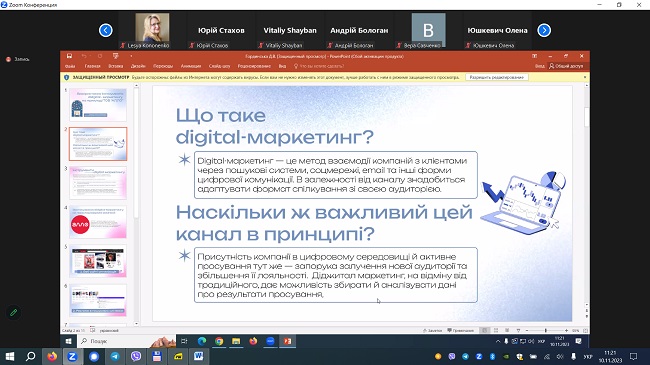Select Vitaliy Shayban participant tile
650x365 pixels.
coord(290,30)
